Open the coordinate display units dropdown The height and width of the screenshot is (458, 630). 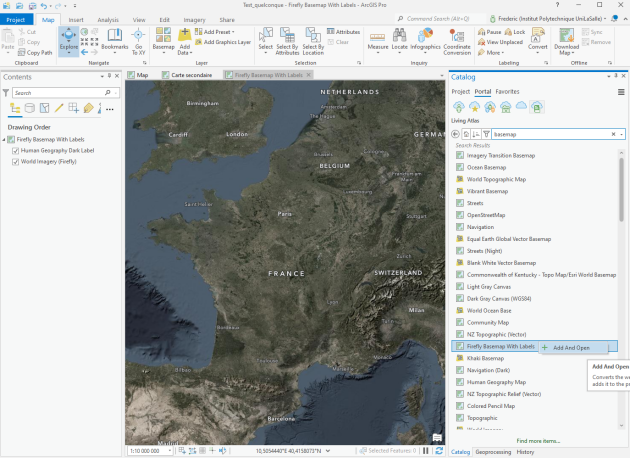point(328,451)
